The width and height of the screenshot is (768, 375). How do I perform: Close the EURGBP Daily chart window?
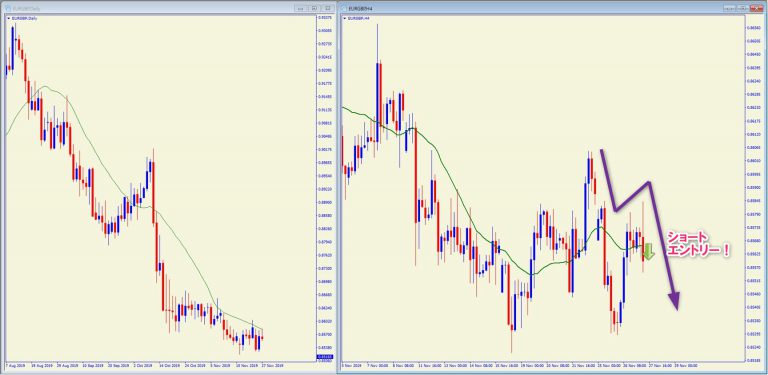(328, 8)
